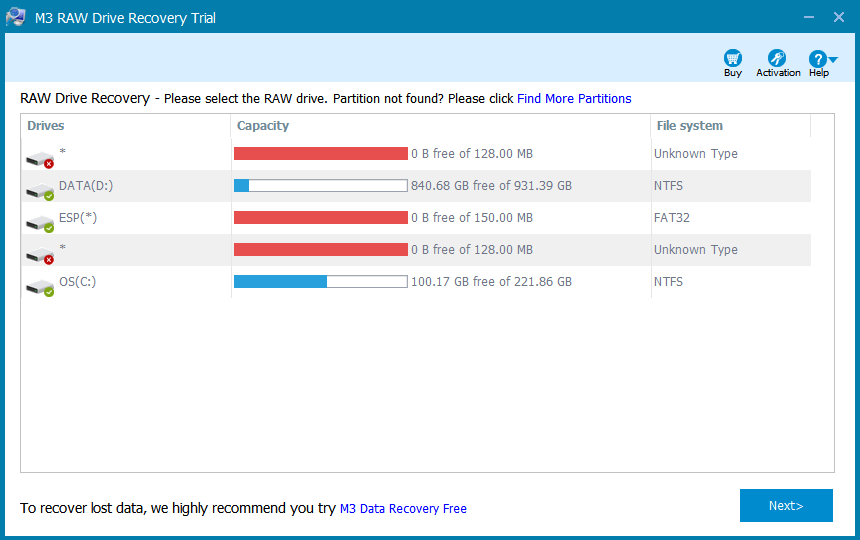860x540 pixels.
Task: Click NTFS in the DATA(D:) row
Action: [x=668, y=186]
